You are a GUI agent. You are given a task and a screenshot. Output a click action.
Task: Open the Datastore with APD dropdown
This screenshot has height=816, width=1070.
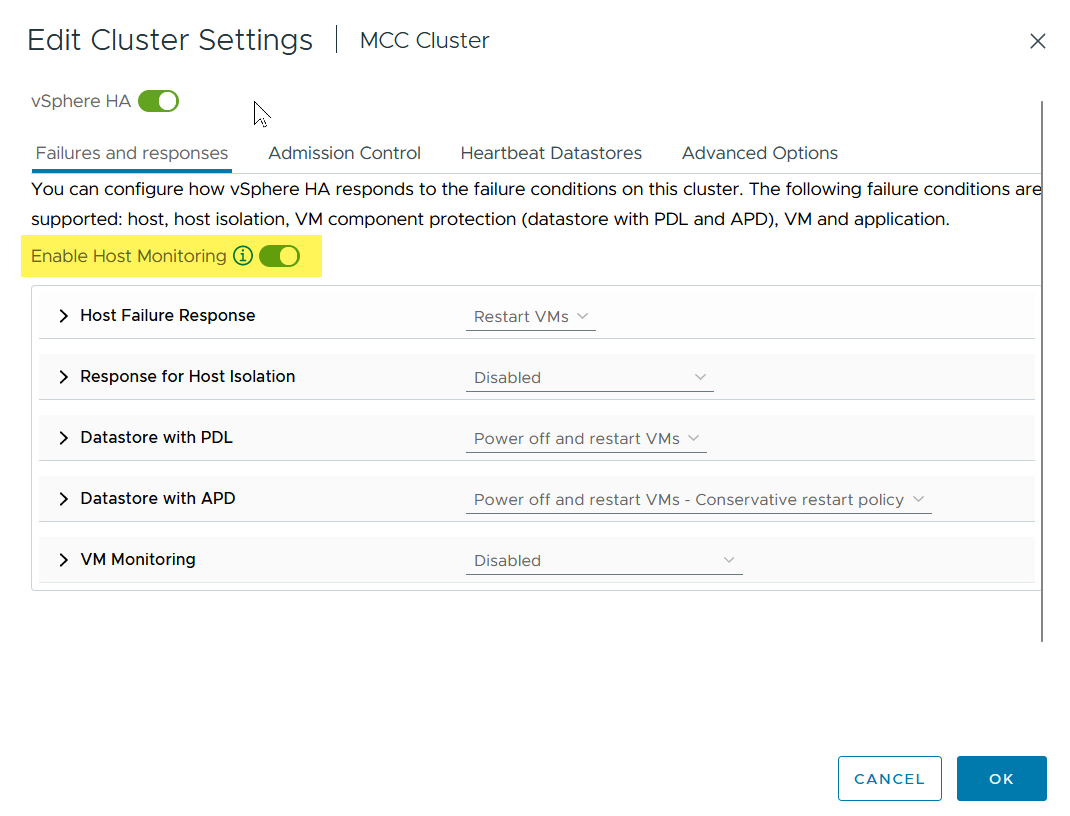[698, 500]
